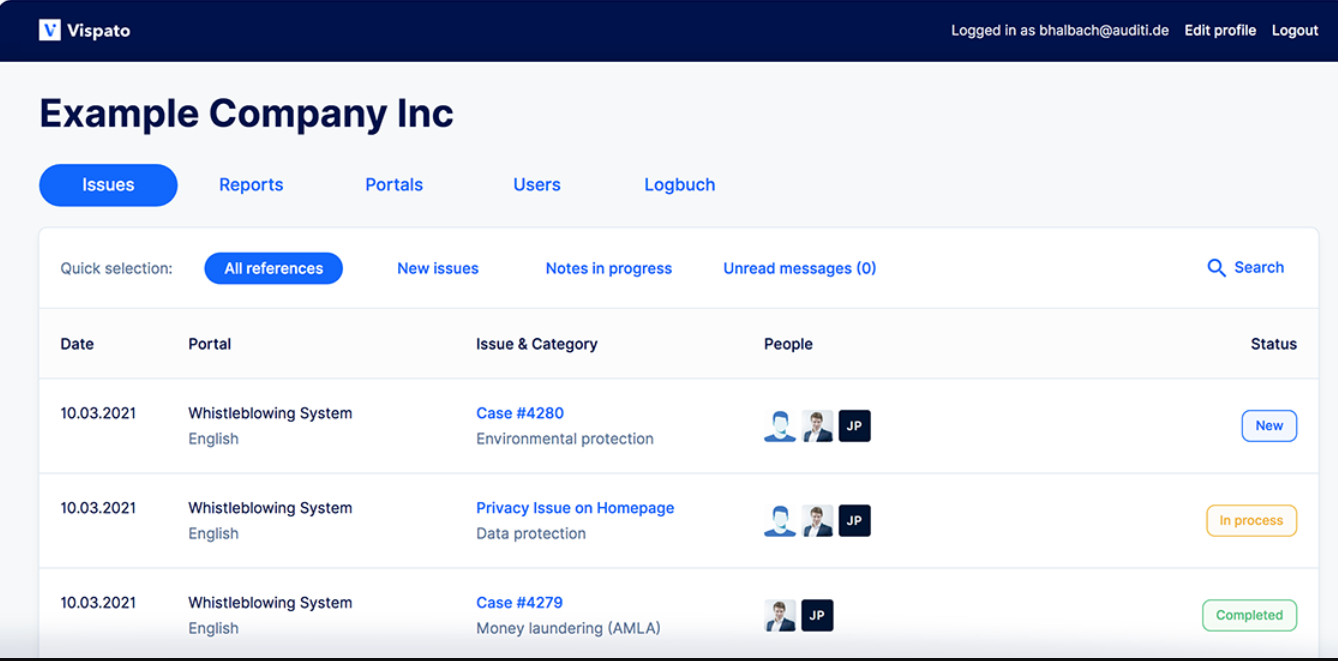
Task: Toggle the All references filter
Action: point(273,268)
